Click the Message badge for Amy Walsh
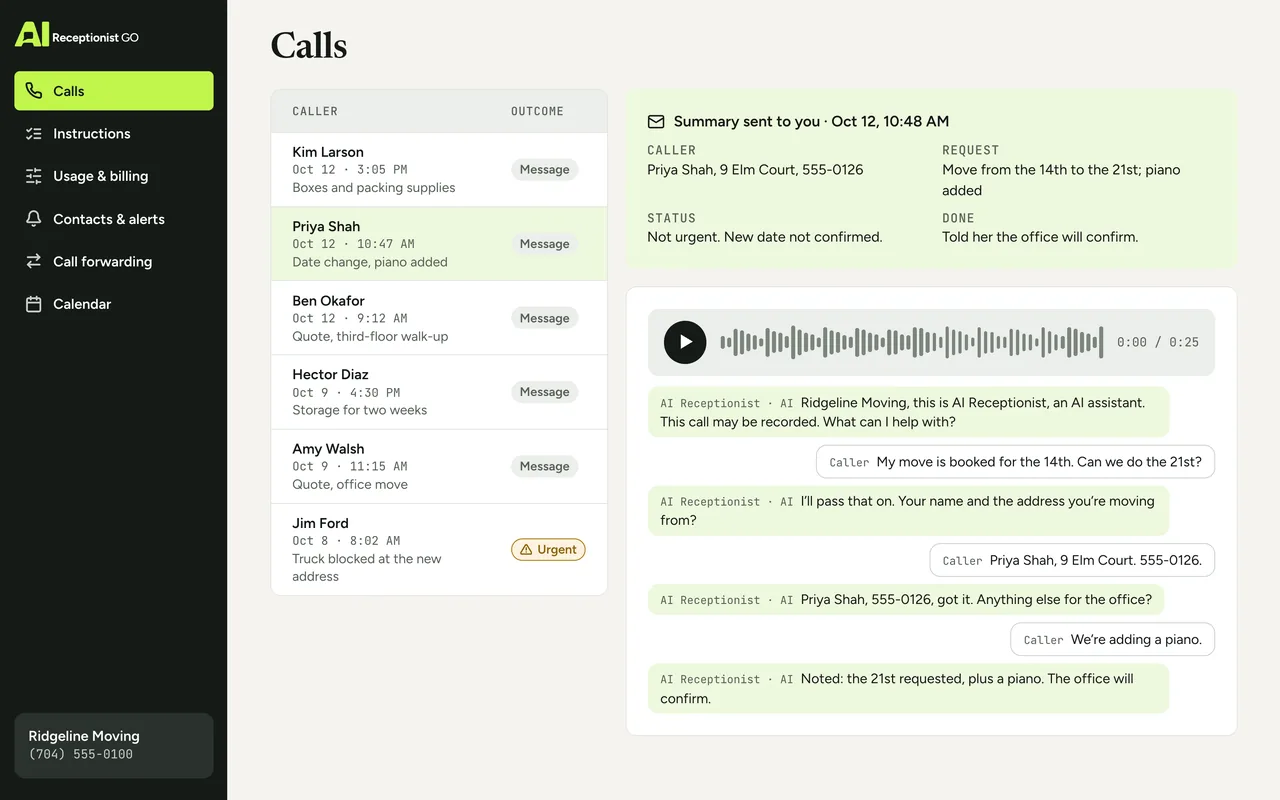1280x800 pixels. tap(544, 466)
